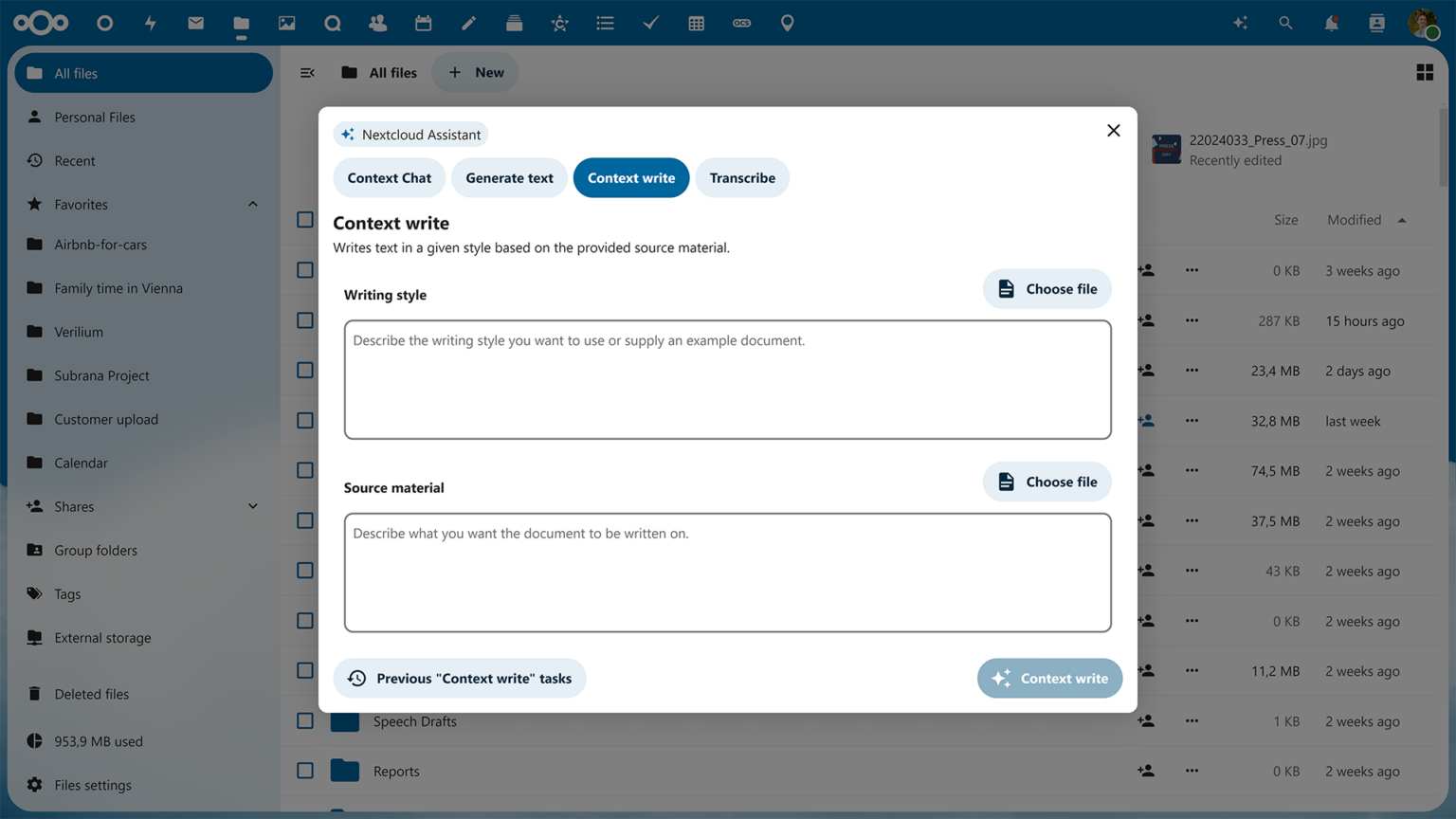Open the three-dot menu for Reports

1192,772
